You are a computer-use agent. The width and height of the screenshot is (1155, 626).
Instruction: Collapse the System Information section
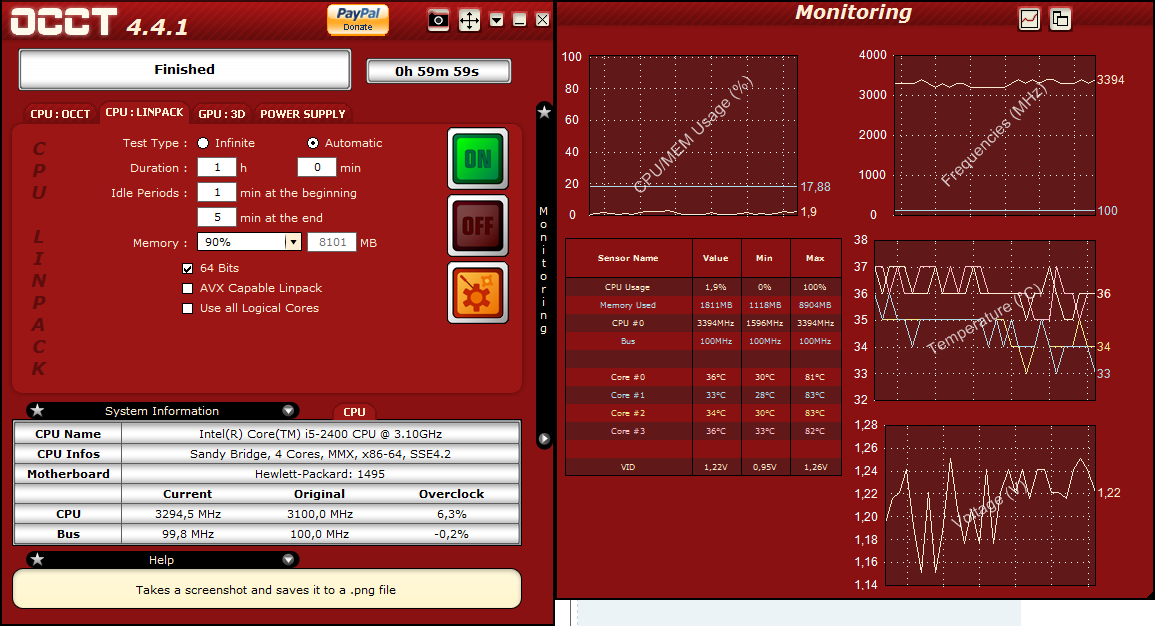pyautogui.click(x=288, y=411)
